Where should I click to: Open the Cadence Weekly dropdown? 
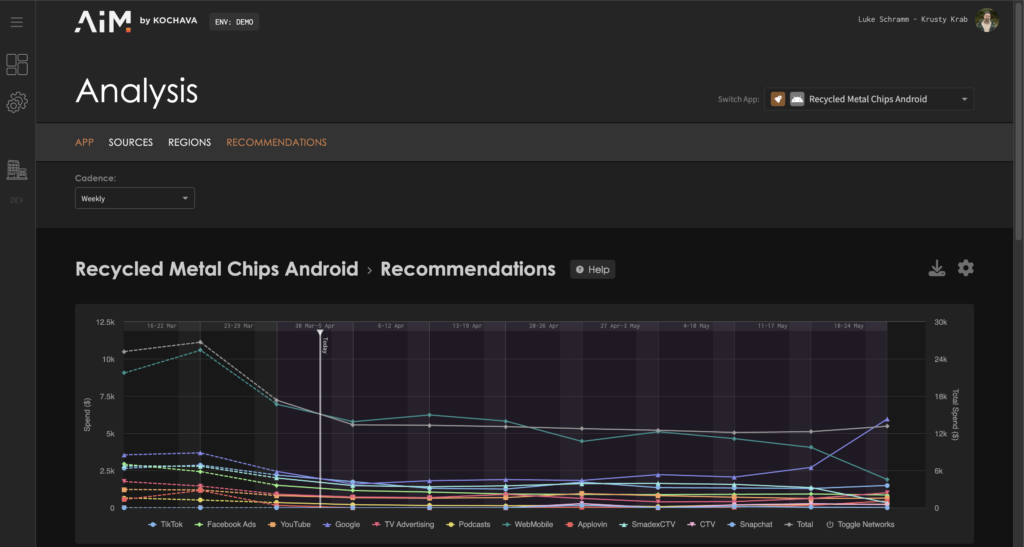pos(135,198)
